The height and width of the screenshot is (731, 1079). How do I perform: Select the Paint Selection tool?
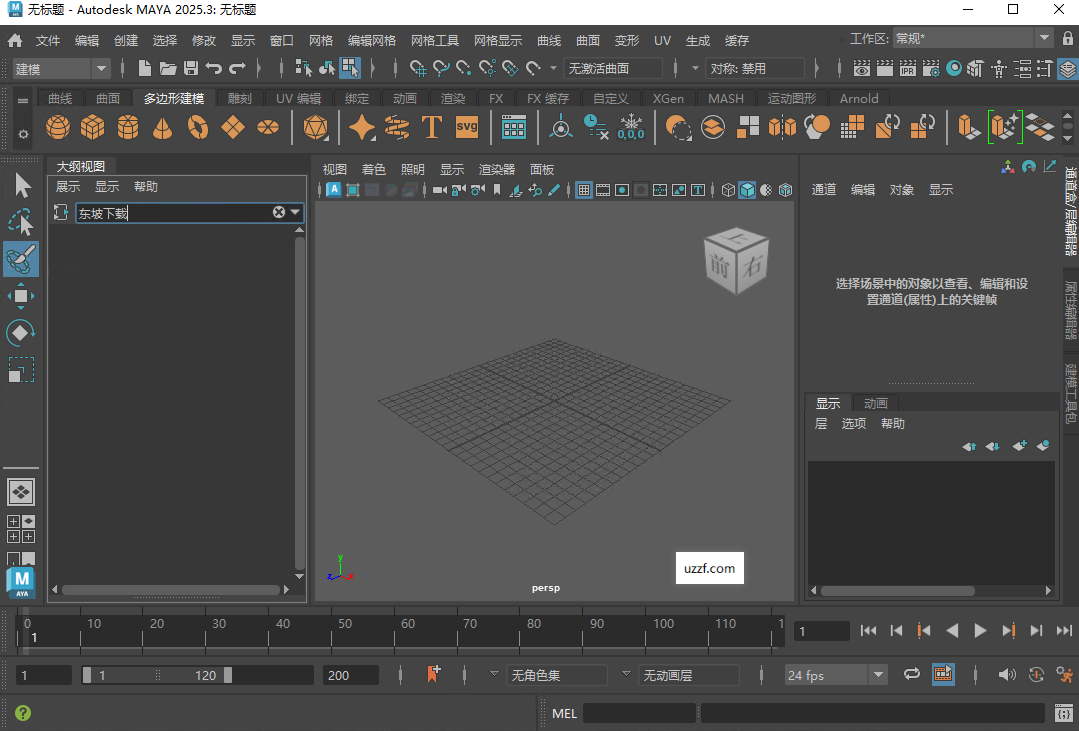20,259
